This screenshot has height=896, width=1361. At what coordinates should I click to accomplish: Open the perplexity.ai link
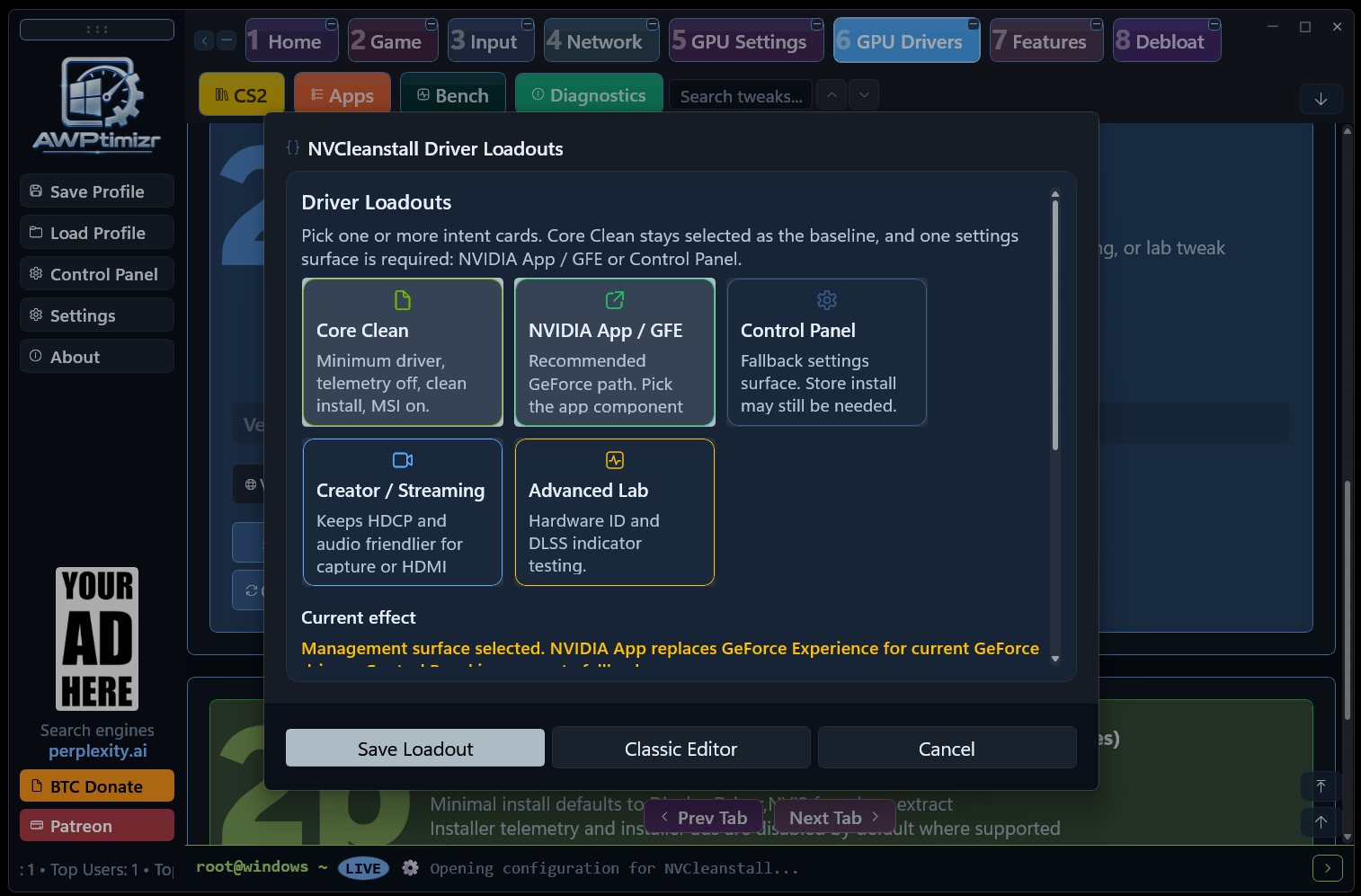(97, 750)
